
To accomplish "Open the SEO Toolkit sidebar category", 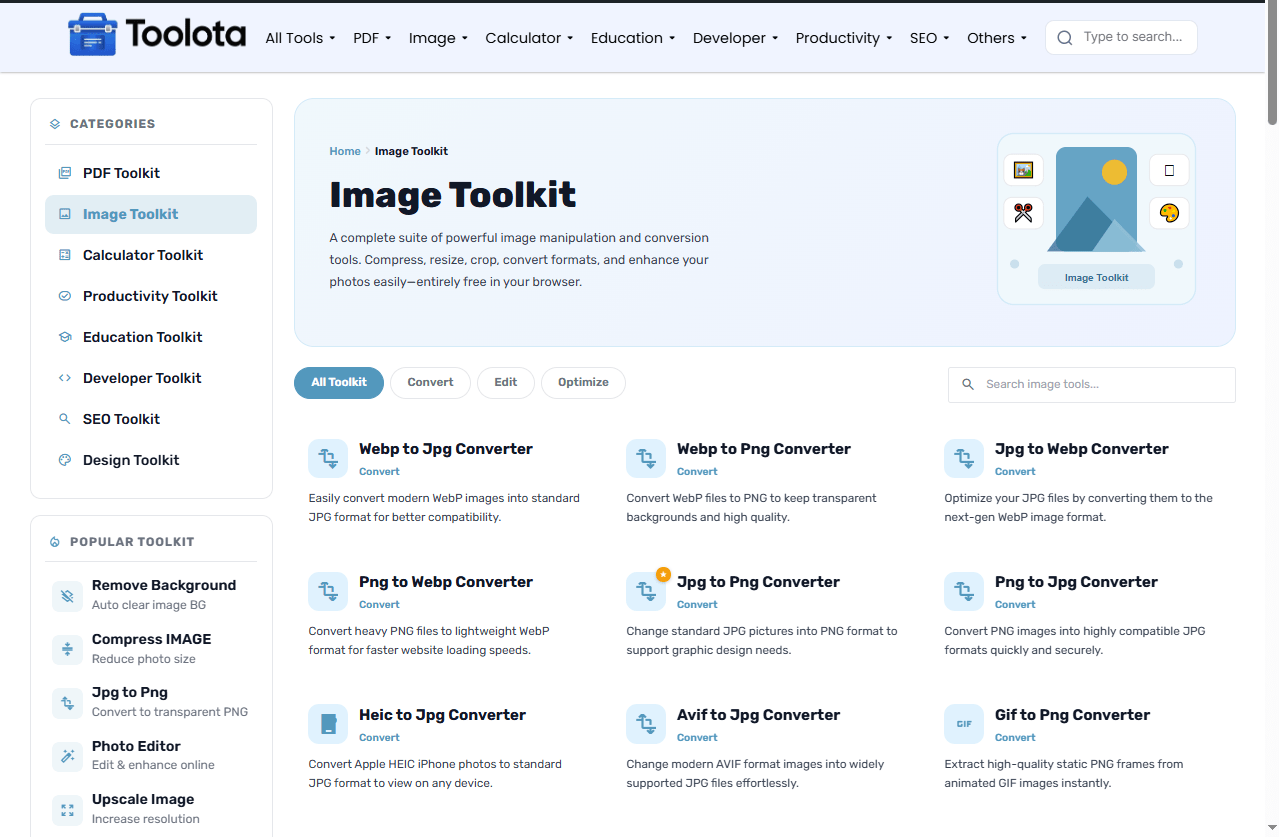I will [151, 419].
